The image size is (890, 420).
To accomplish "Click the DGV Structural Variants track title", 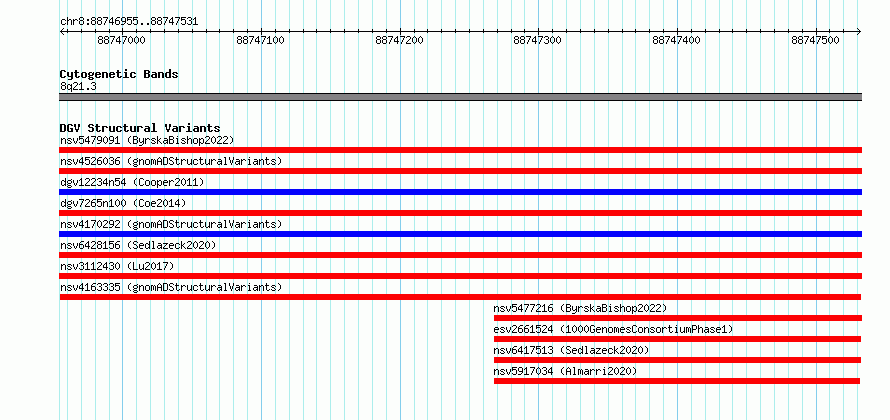I will (140, 128).
